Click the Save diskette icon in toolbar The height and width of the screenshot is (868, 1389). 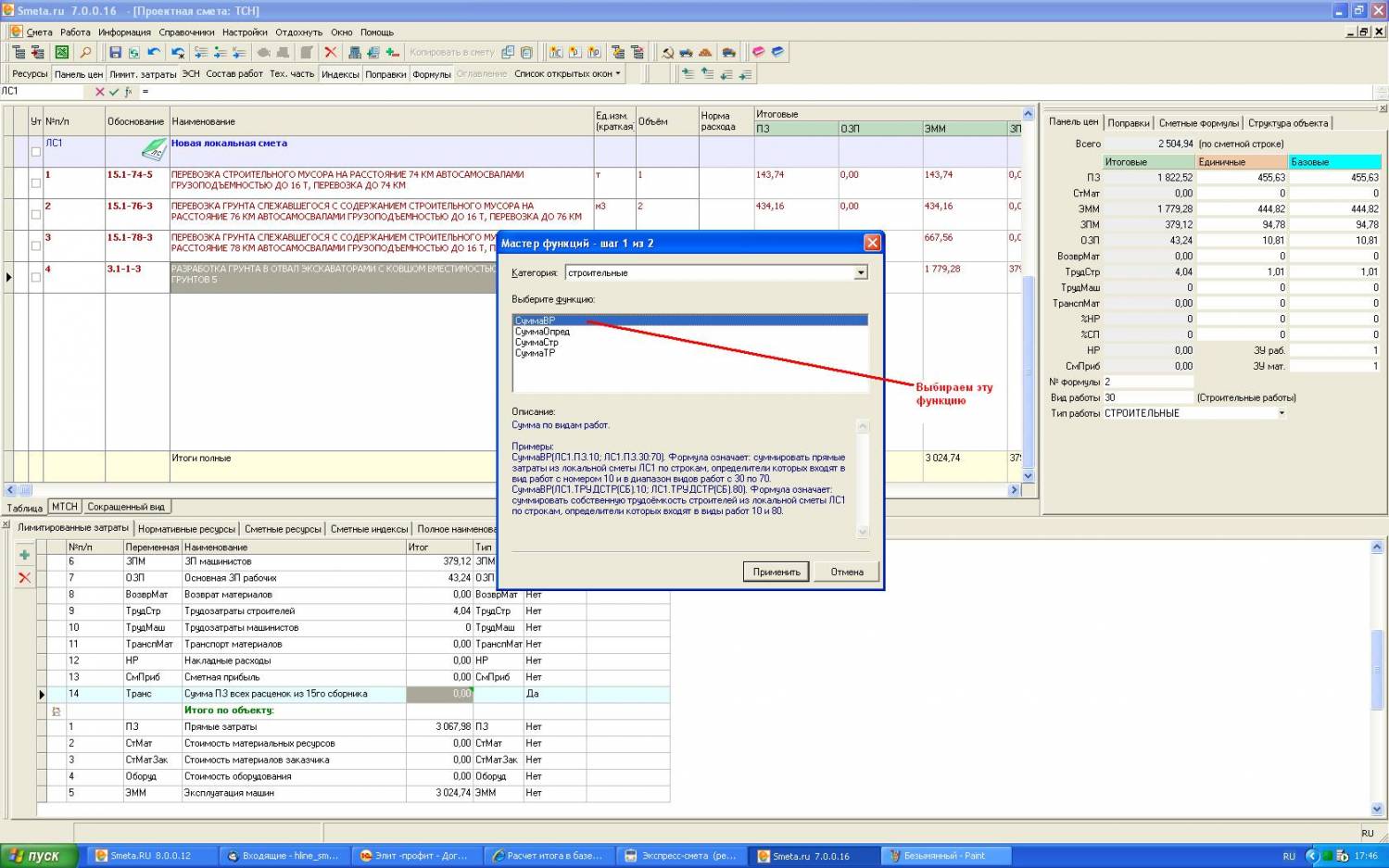115,53
